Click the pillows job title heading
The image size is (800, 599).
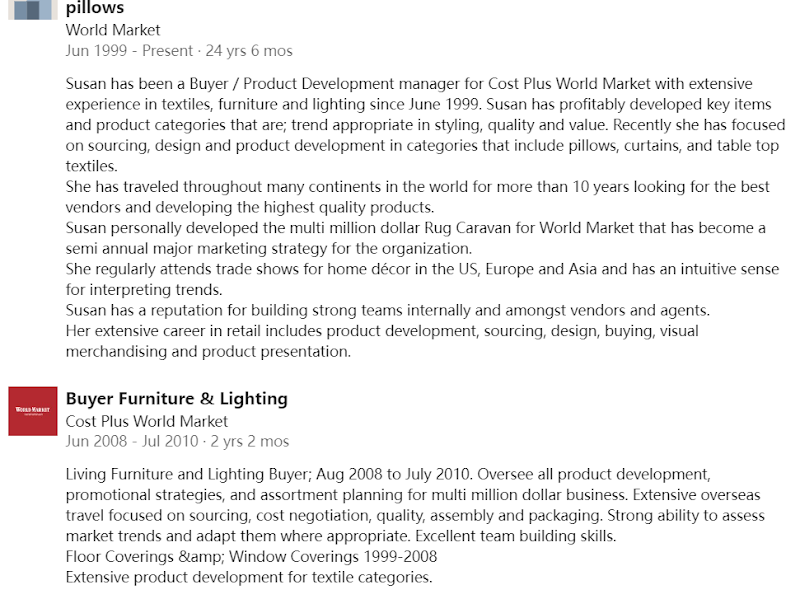click(x=95, y=8)
